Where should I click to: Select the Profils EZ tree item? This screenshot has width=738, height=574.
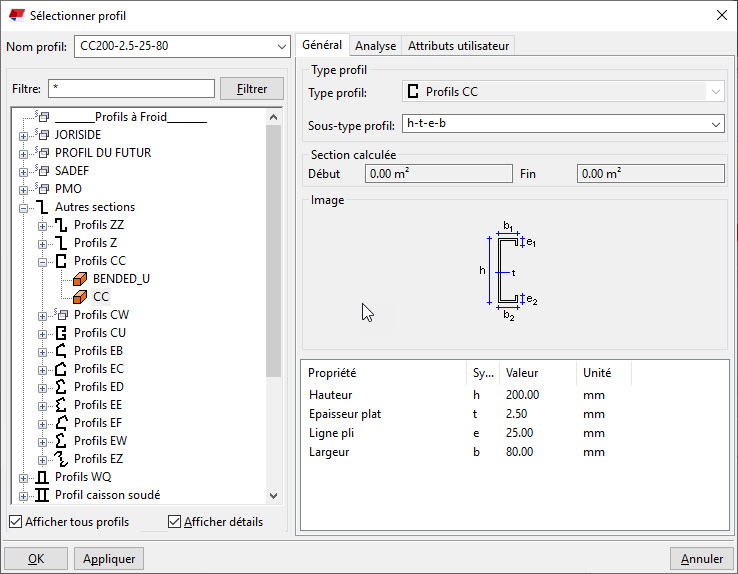coord(98,459)
